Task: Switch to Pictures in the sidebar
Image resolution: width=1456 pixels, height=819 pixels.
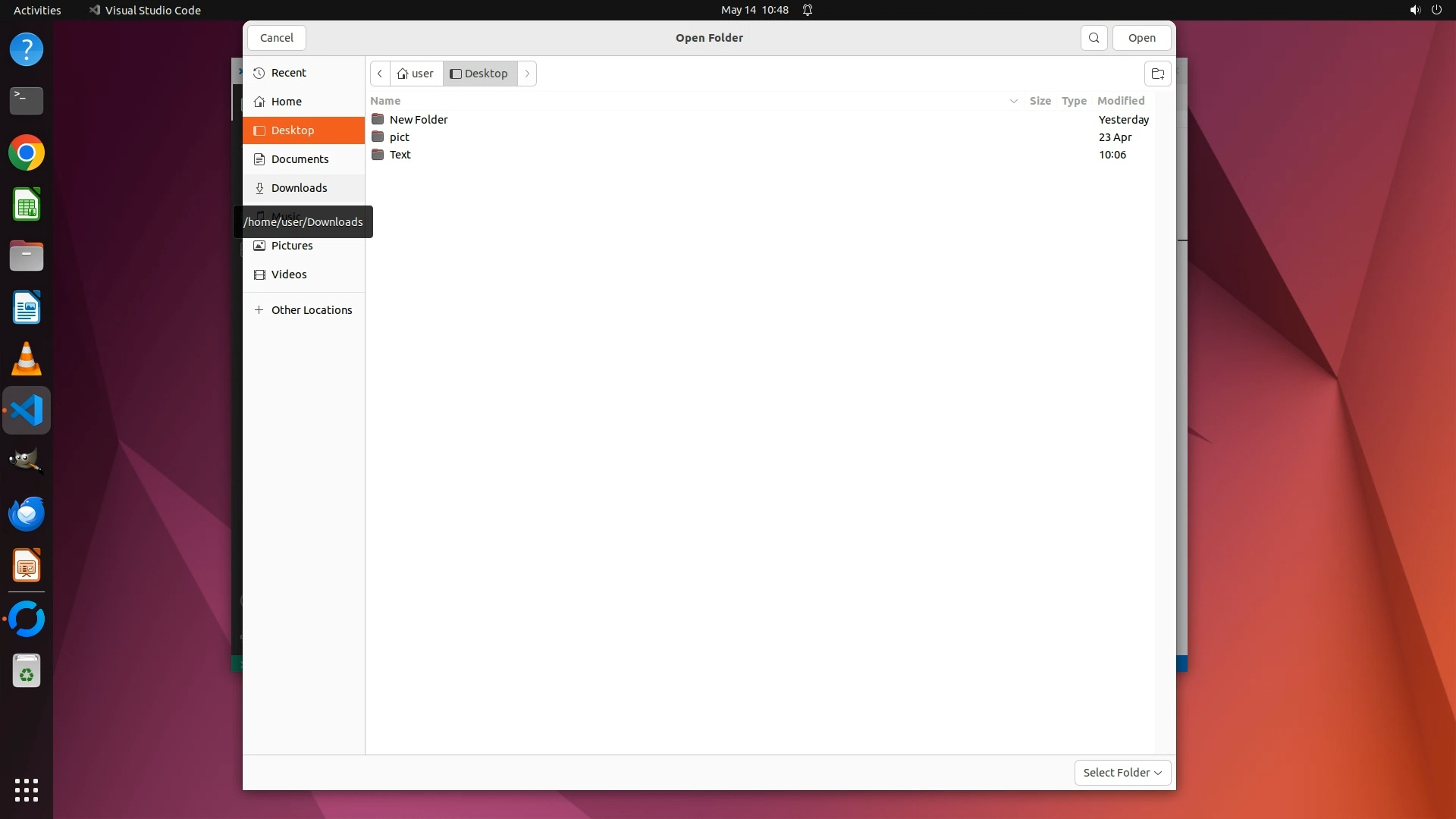Action: click(292, 246)
